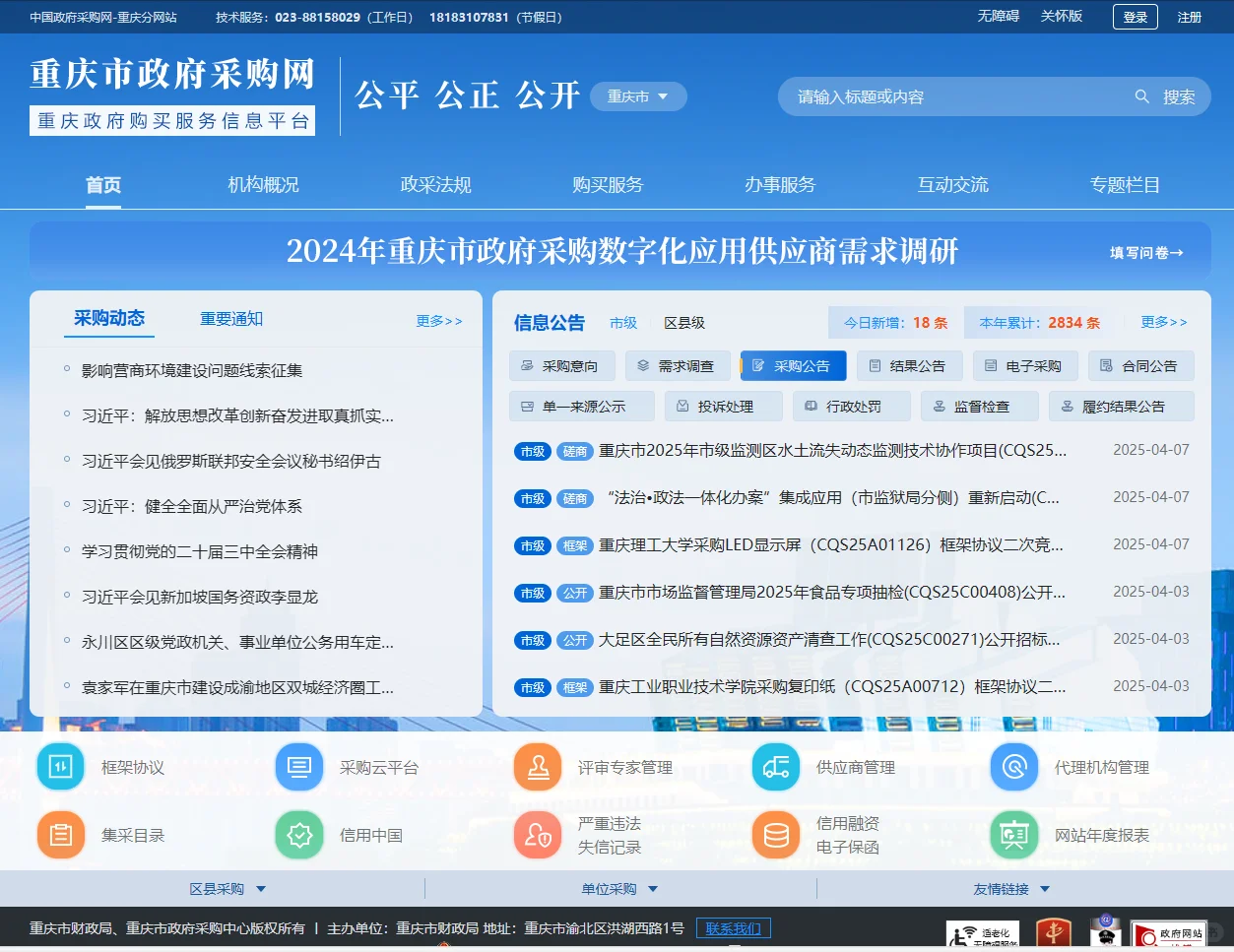Open the 严重违法失信记录 icon
This screenshot has height=952, width=1234.
click(538, 835)
